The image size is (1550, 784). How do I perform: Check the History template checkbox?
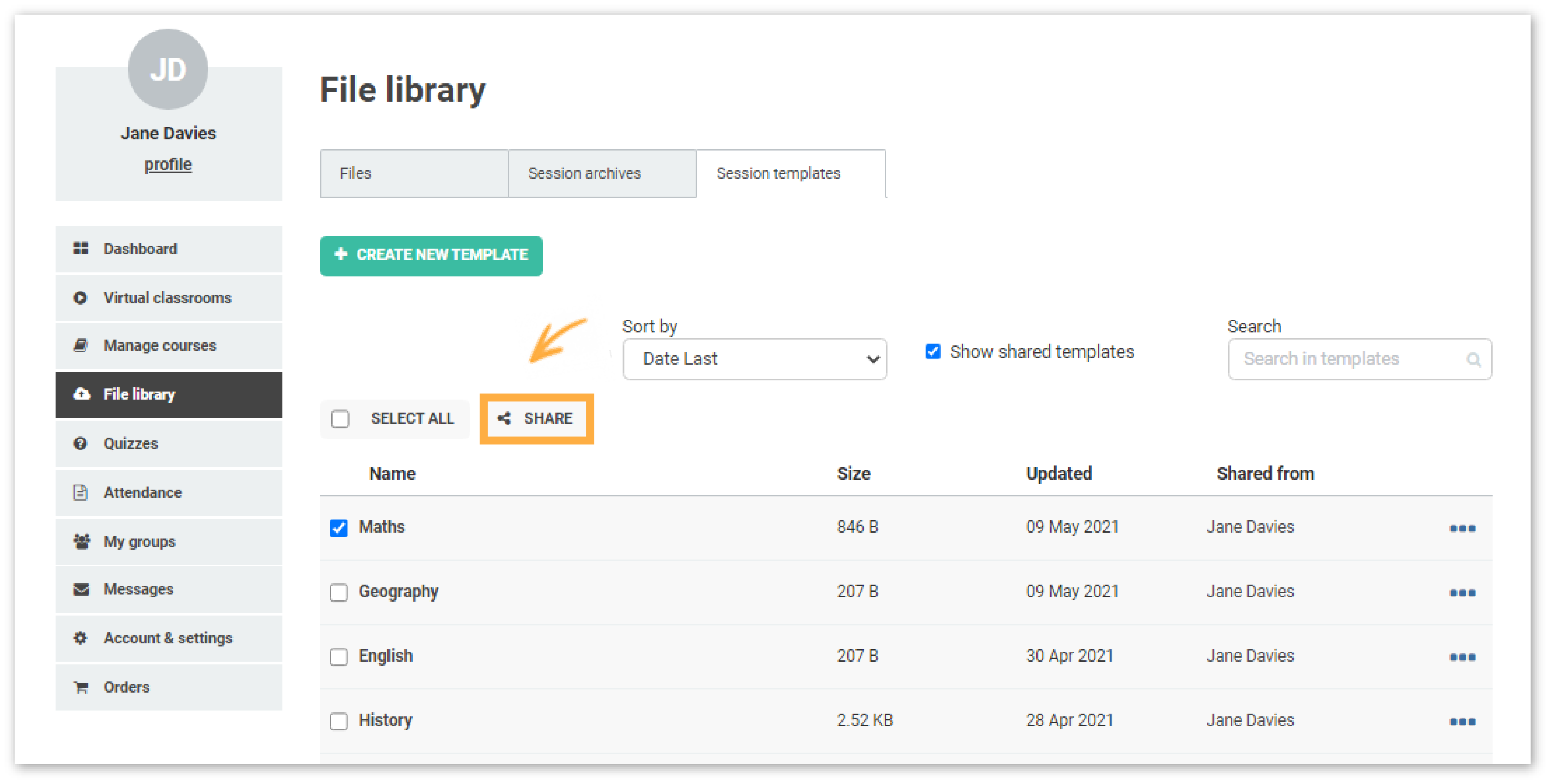pos(339,720)
